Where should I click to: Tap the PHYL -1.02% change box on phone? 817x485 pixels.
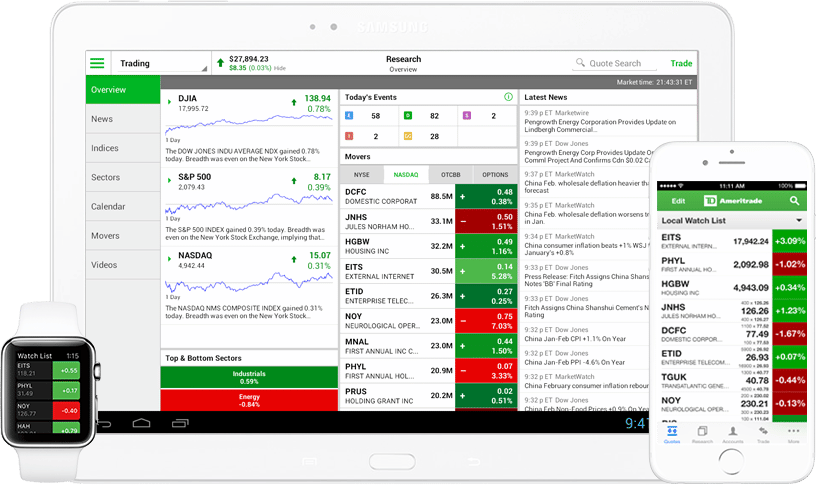pyautogui.click(x=789, y=264)
